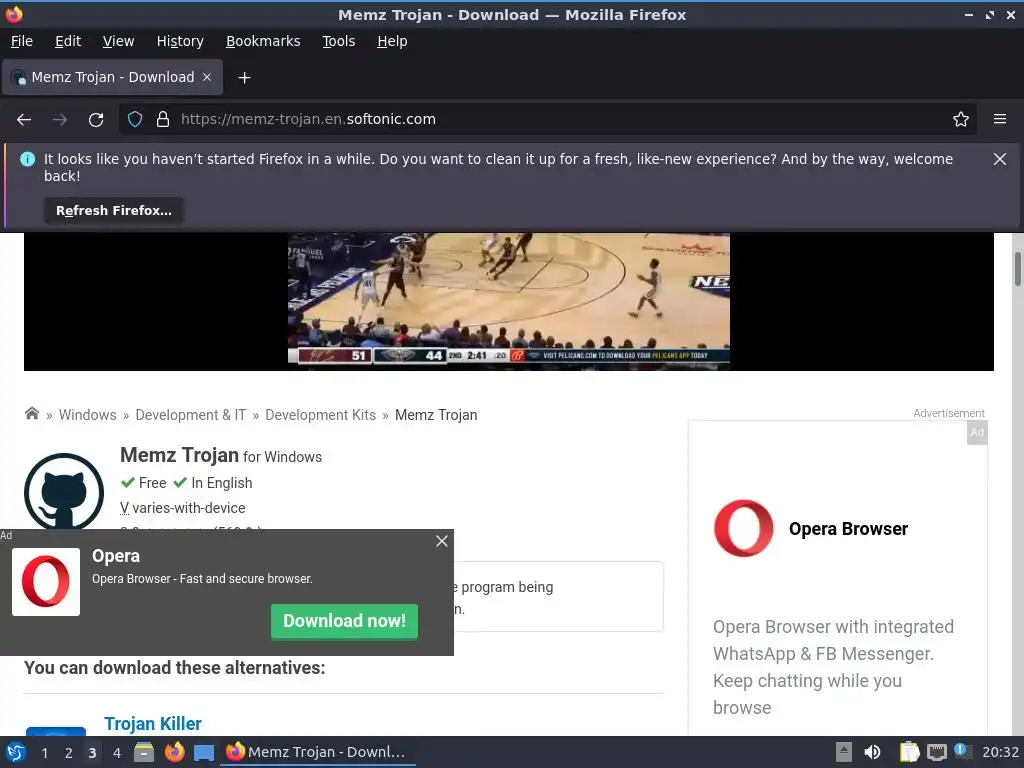Click the update notification tray icon
The height and width of the screenshot is (768, 1024).
pyautogui.click(x=961, y=751)
